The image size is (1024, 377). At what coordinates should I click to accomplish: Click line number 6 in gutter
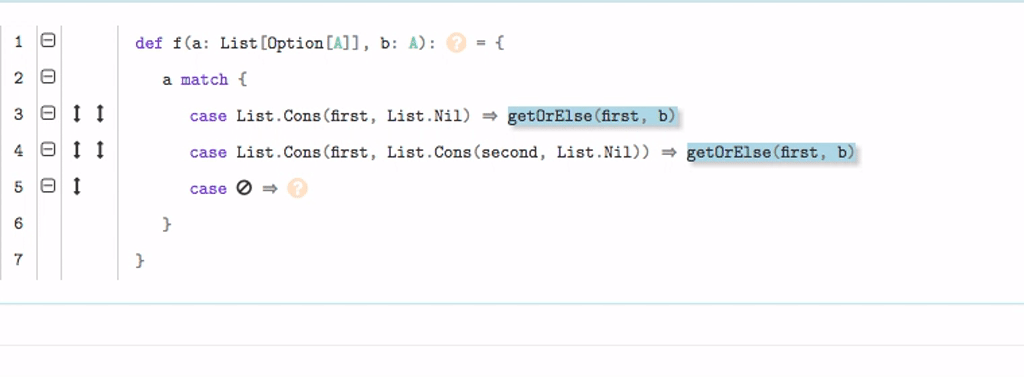point(18,224)
